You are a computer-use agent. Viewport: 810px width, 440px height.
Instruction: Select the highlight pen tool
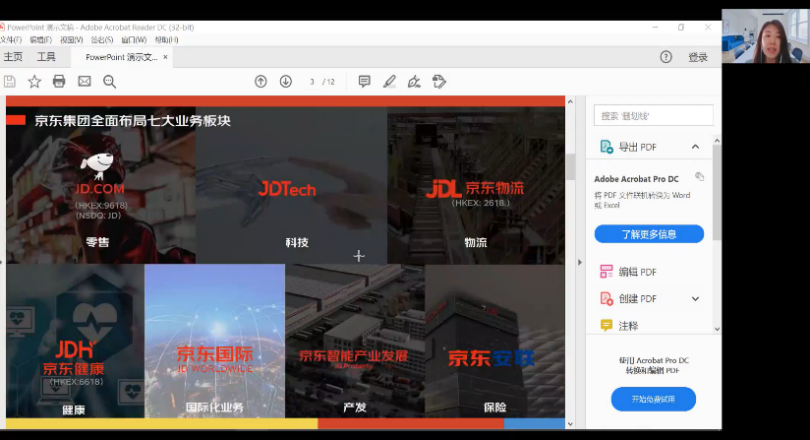pos(389,81)
